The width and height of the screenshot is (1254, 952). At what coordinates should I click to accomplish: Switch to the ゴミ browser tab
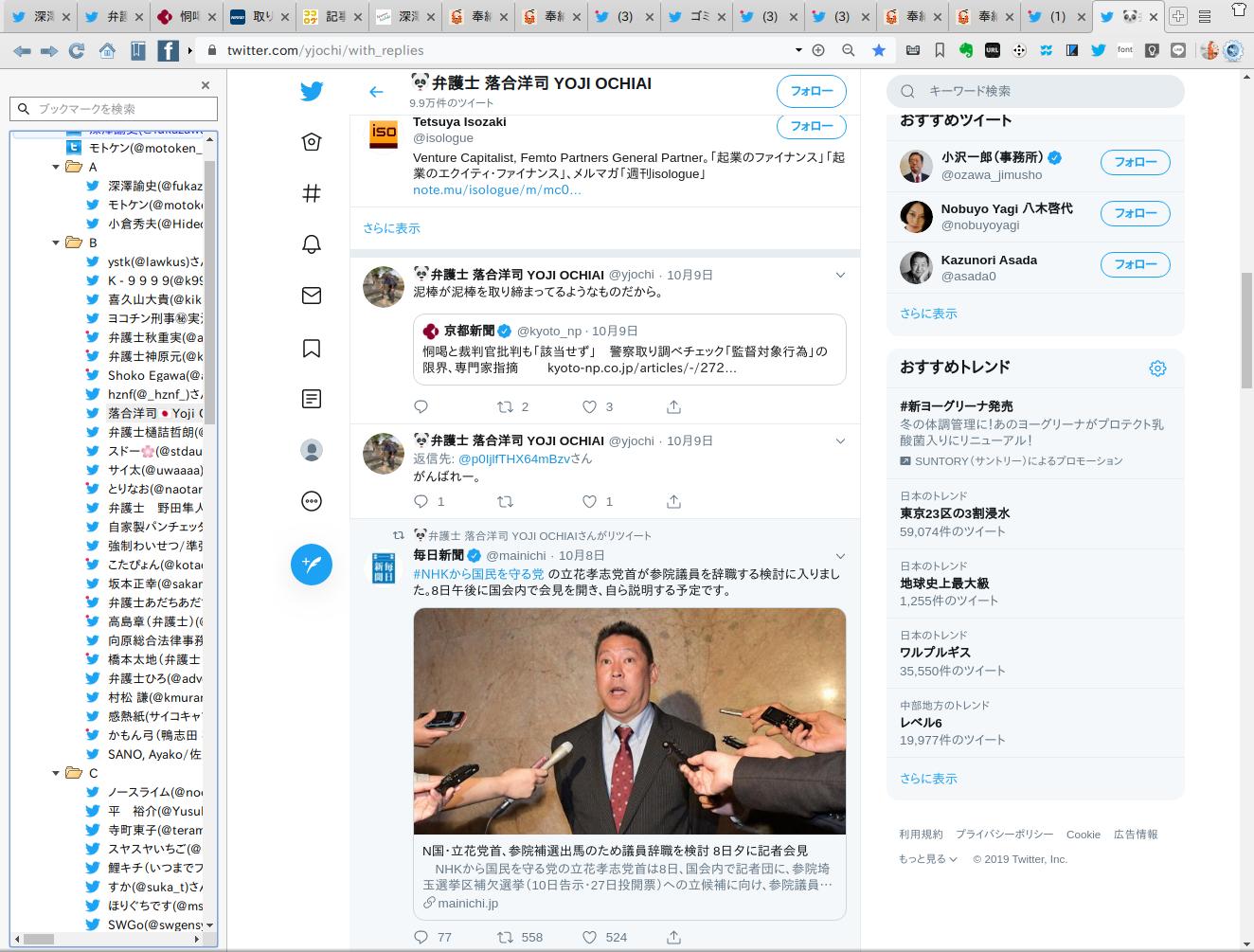pos(696,16)
